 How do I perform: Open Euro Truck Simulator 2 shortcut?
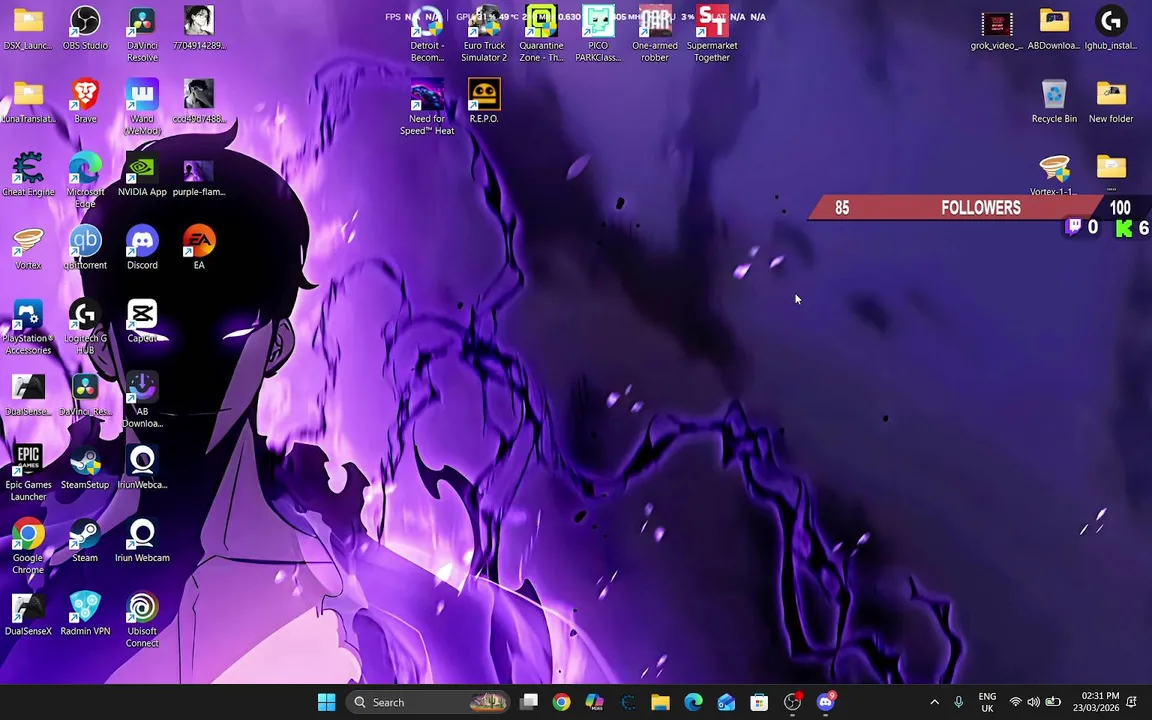484,35
